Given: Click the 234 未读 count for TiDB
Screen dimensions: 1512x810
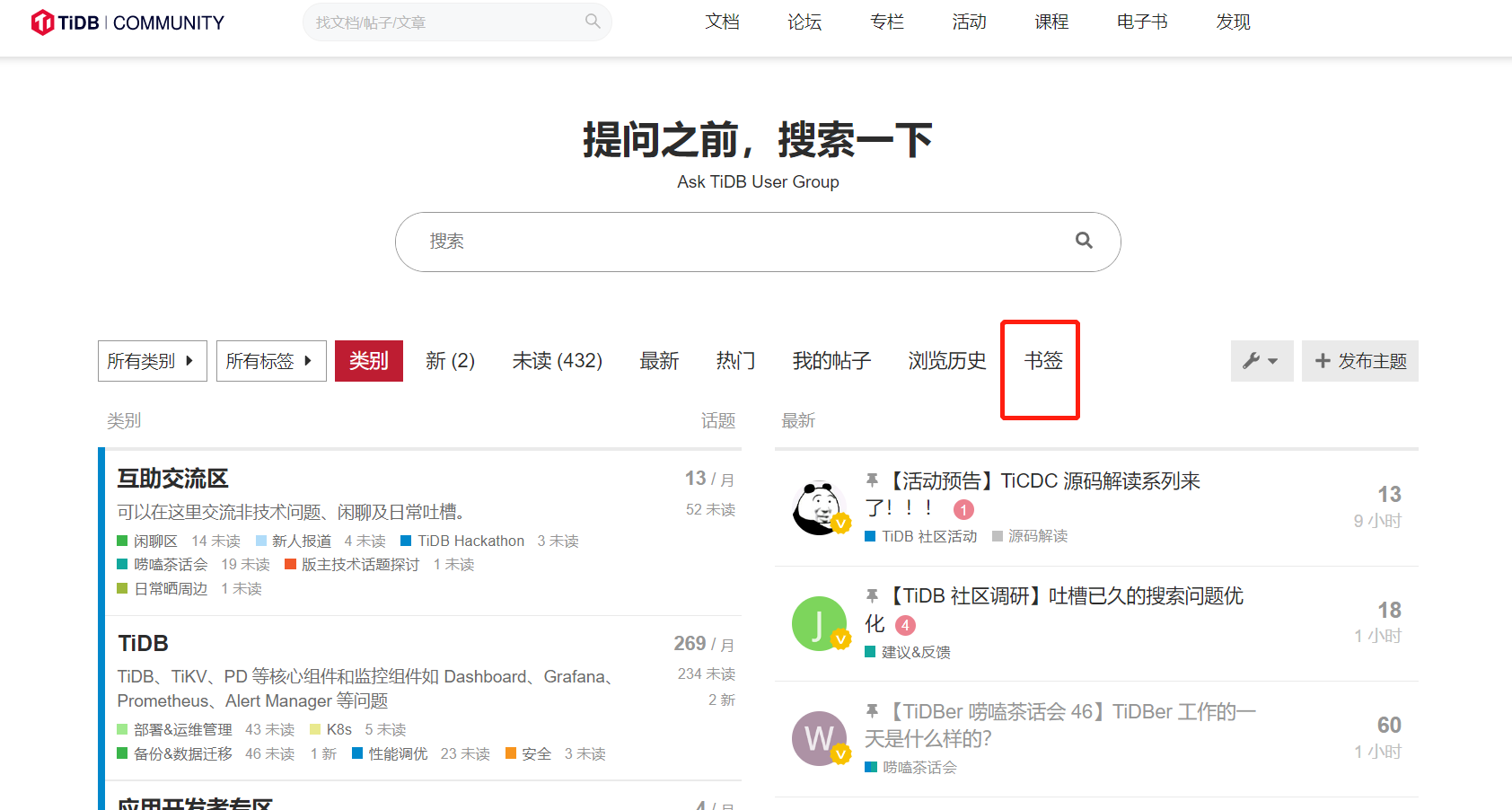Looking at the screenshot, I should 707,674.
